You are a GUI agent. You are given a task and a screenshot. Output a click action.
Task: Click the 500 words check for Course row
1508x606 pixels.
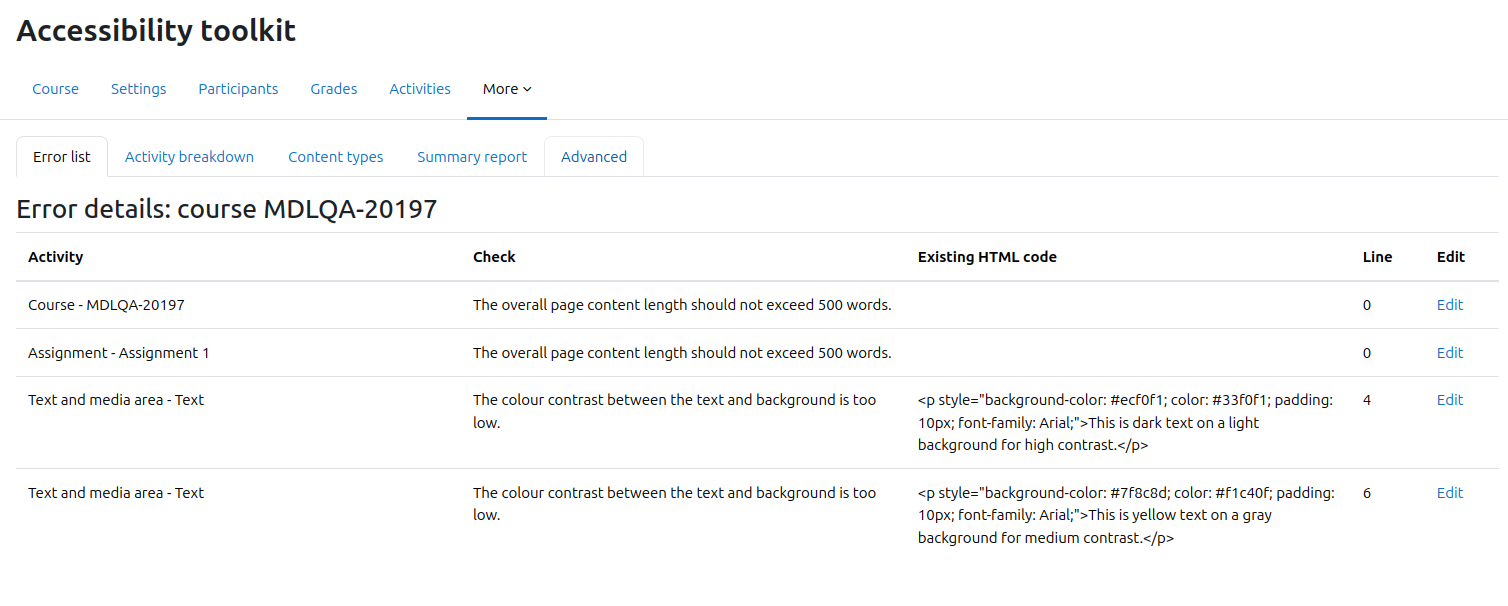pyautogui.click(x=682, y=305)
